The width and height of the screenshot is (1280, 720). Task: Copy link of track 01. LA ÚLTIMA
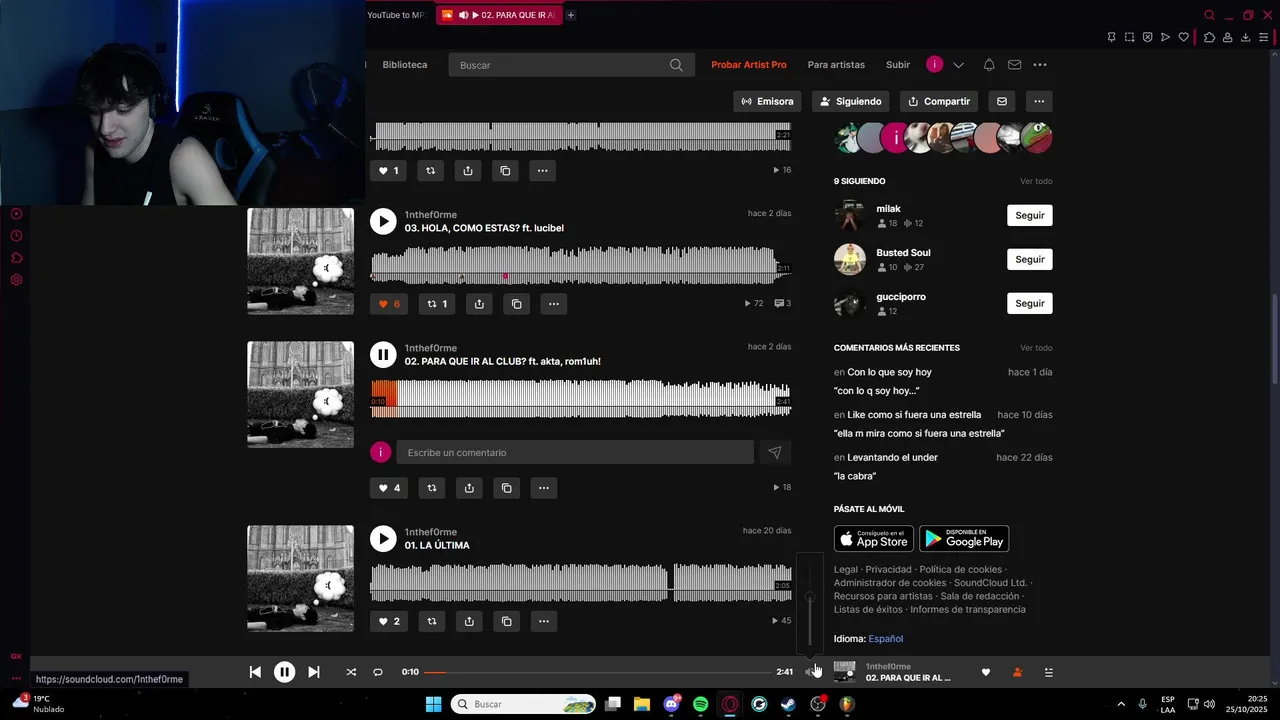tap(506, 621)
